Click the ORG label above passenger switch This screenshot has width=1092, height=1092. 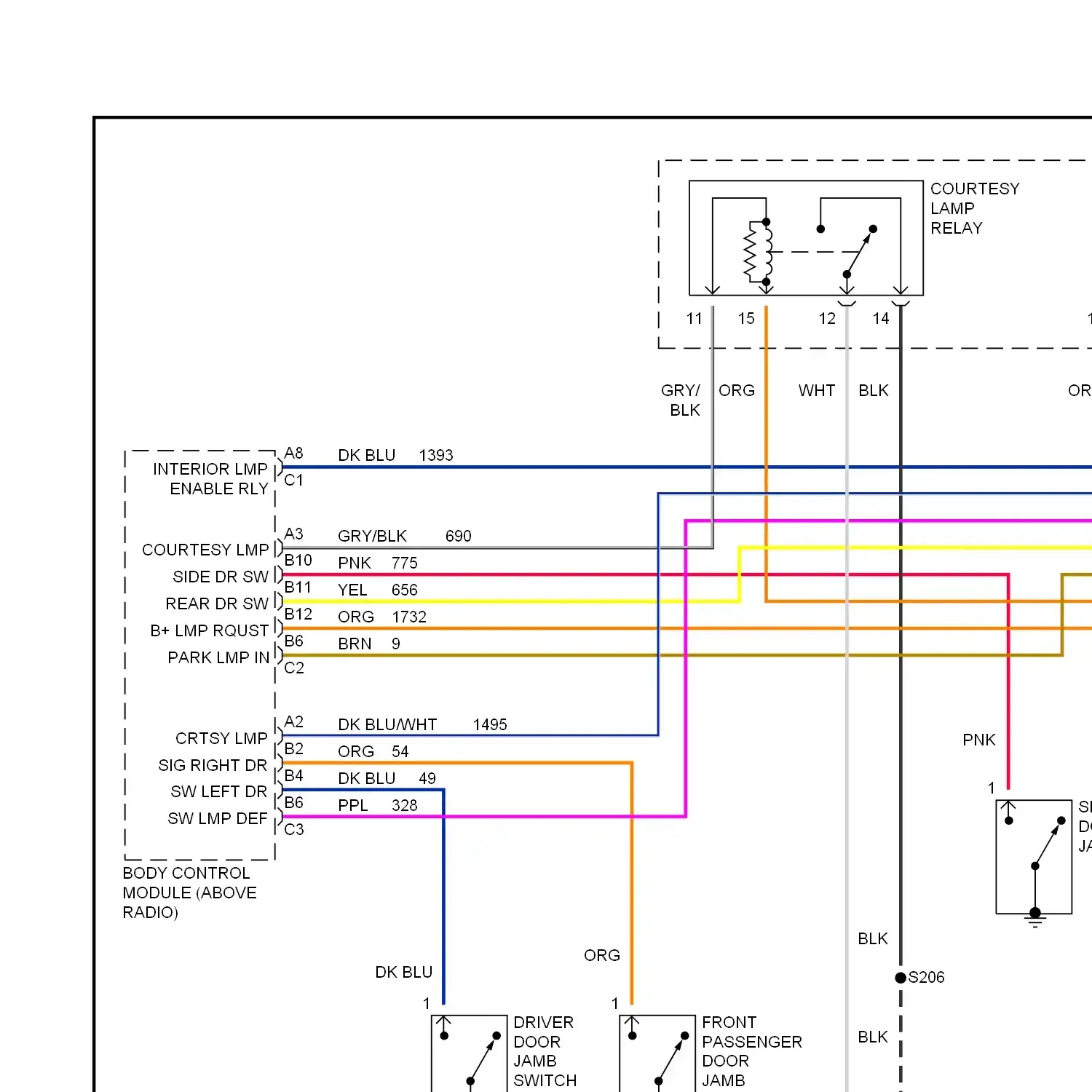tap(602, 956)
